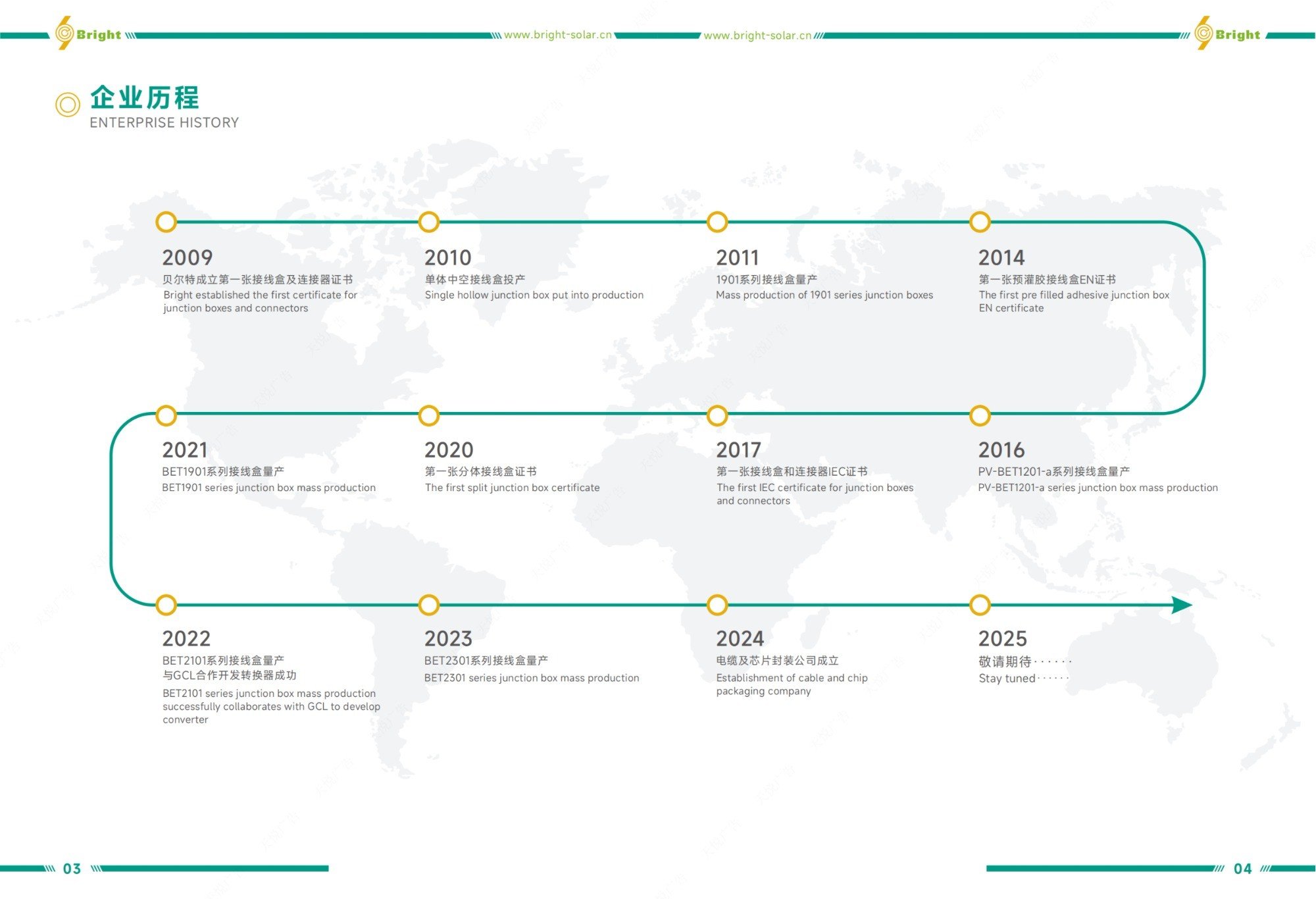Click page number 03 in footer
Image resolution: width=1316 pixels, height=899 pixels.
(x=72, y=869)
